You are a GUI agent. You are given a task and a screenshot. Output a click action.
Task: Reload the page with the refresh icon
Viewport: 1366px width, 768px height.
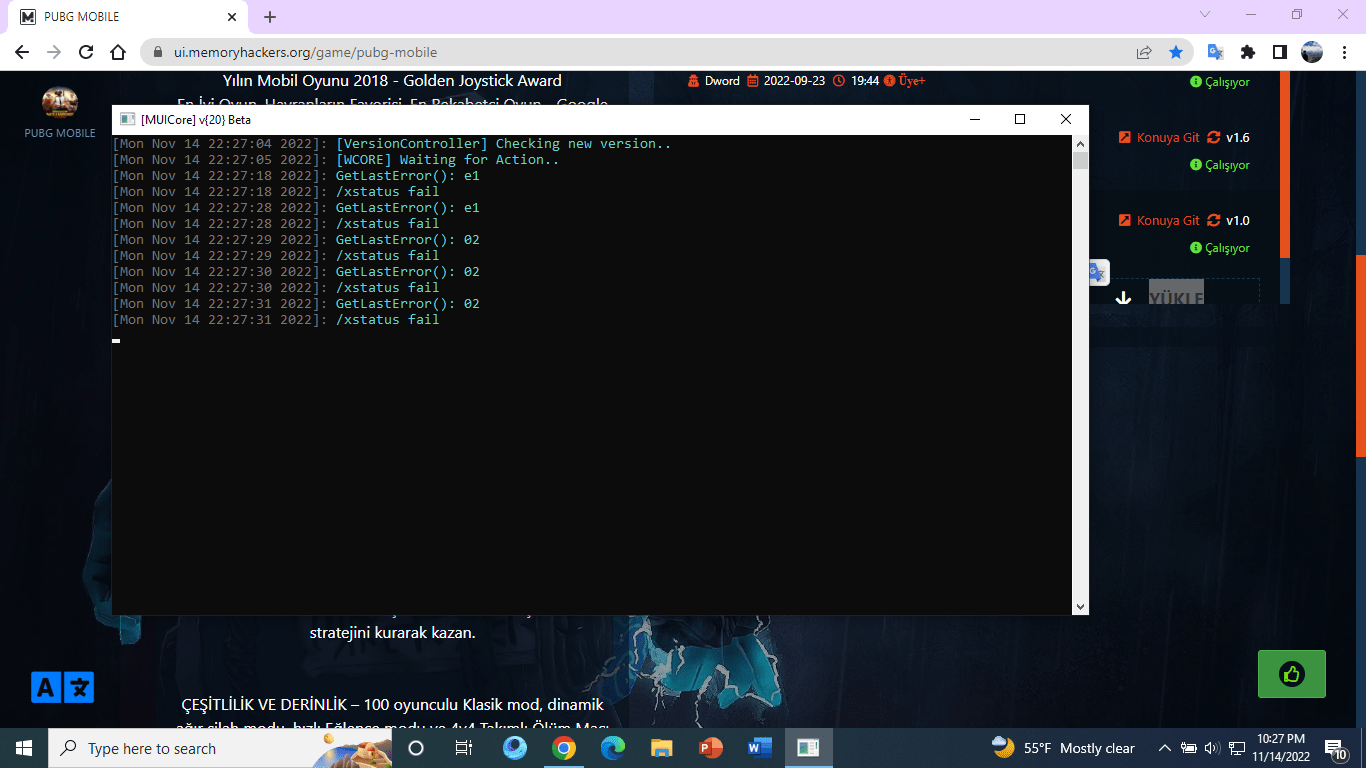[x=86, y=52]
